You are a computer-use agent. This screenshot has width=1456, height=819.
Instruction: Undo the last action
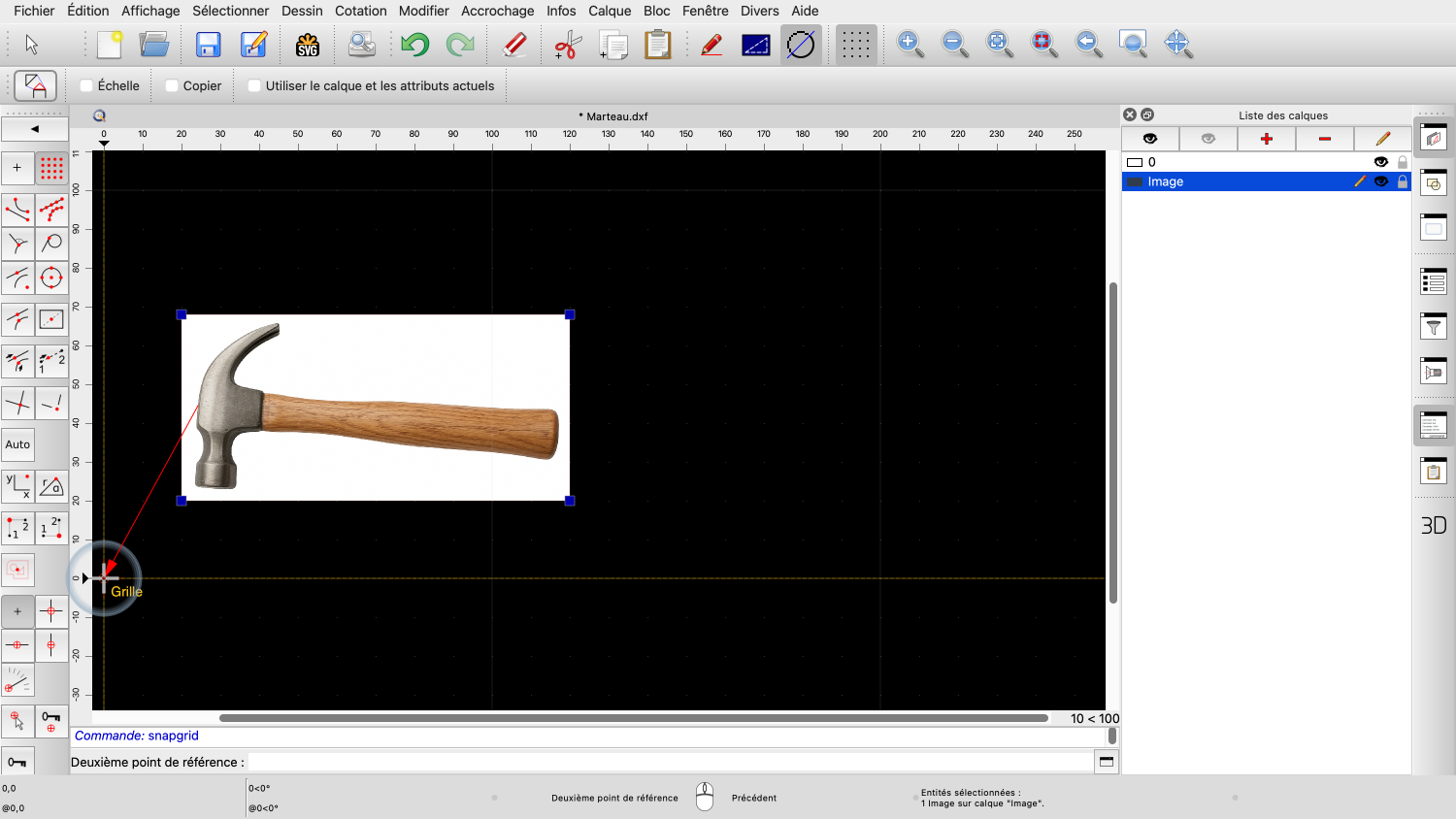(414, 45)
